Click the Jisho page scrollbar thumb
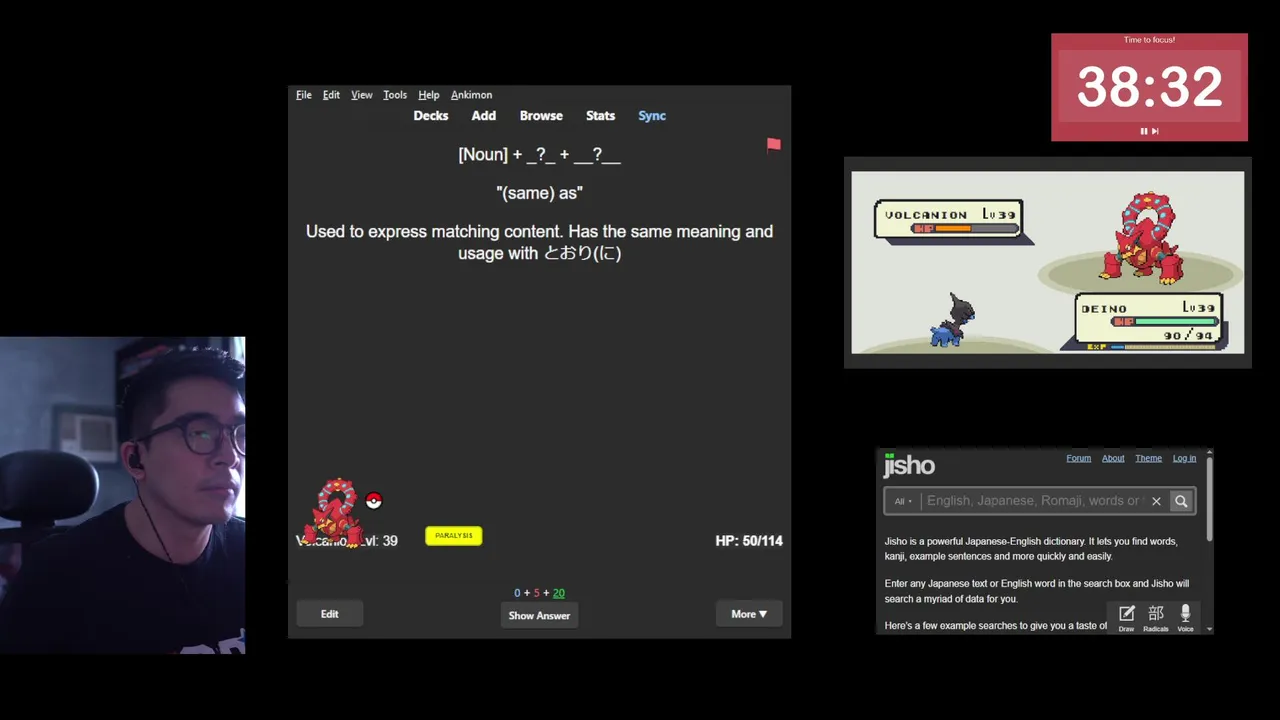 [1209, 500]
